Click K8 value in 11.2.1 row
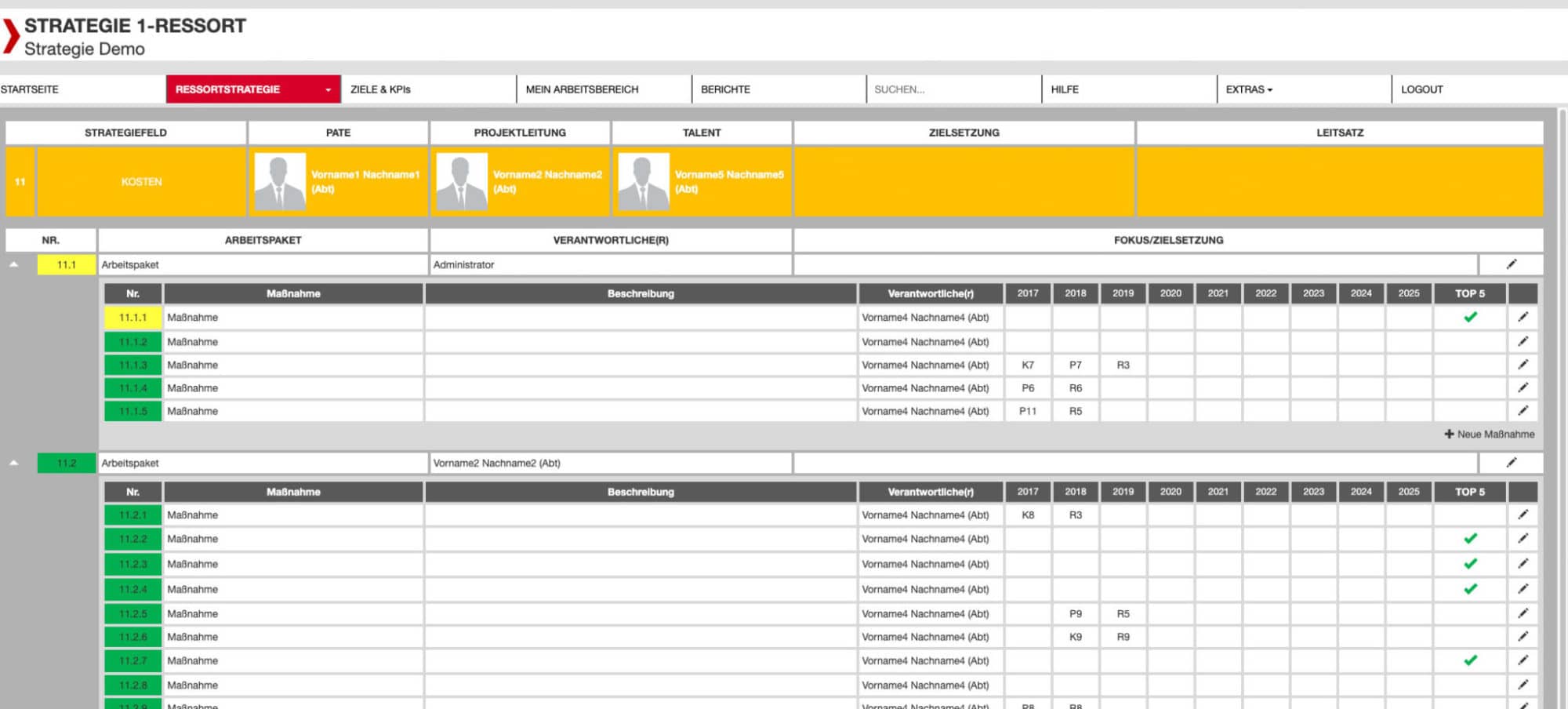This screenshot has width=1568, height=709. pos(1028,514)
